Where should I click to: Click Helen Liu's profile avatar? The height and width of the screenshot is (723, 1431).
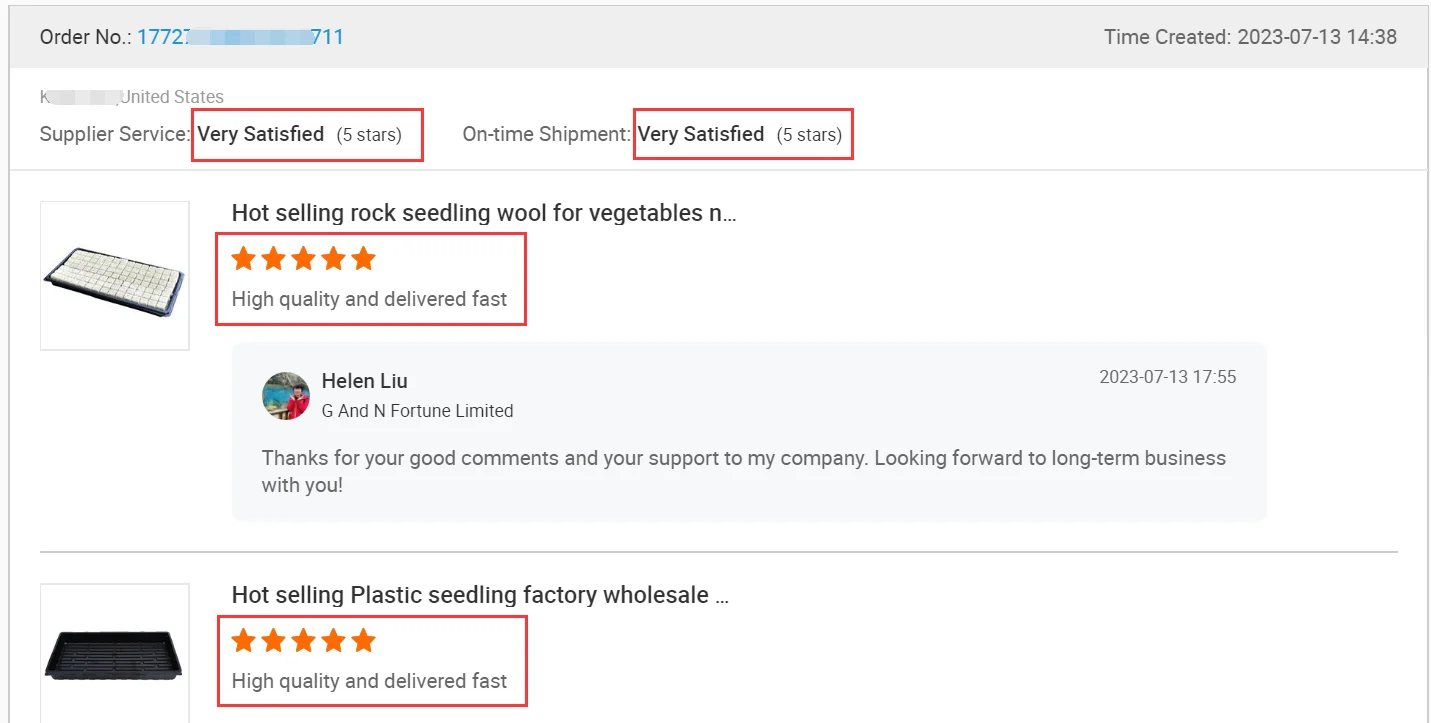point(286,396)
